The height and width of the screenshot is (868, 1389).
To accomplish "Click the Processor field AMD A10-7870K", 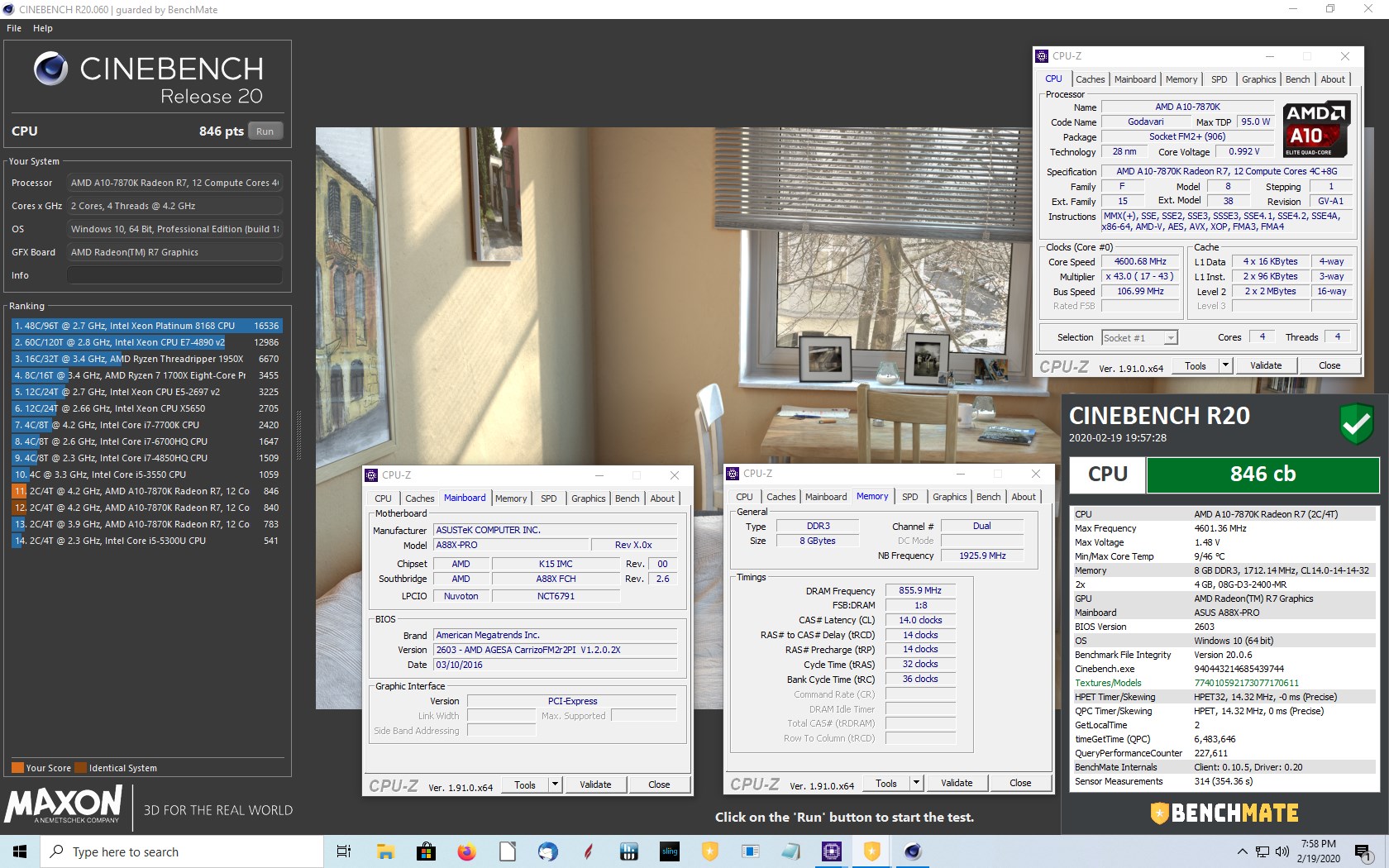I will pos(174,183).
